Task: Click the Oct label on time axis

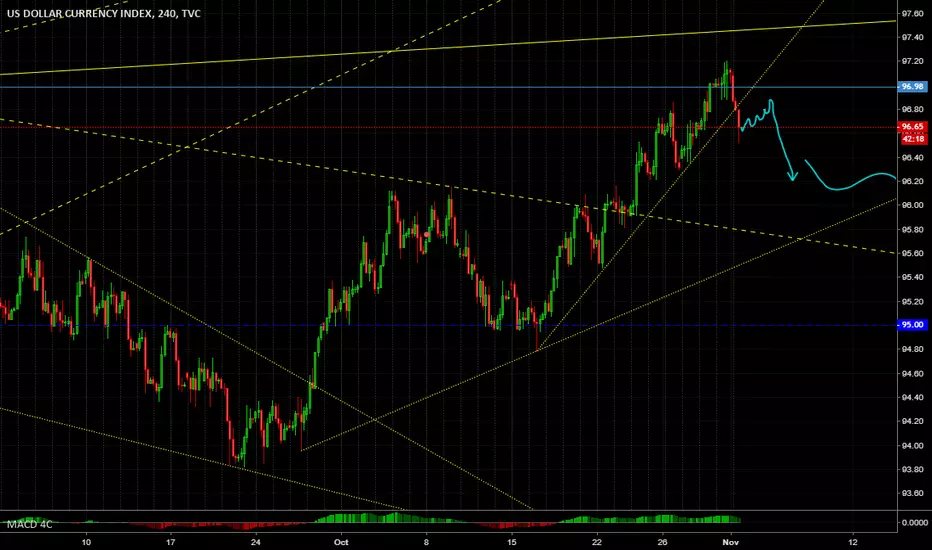Action: tap(341, 542)
